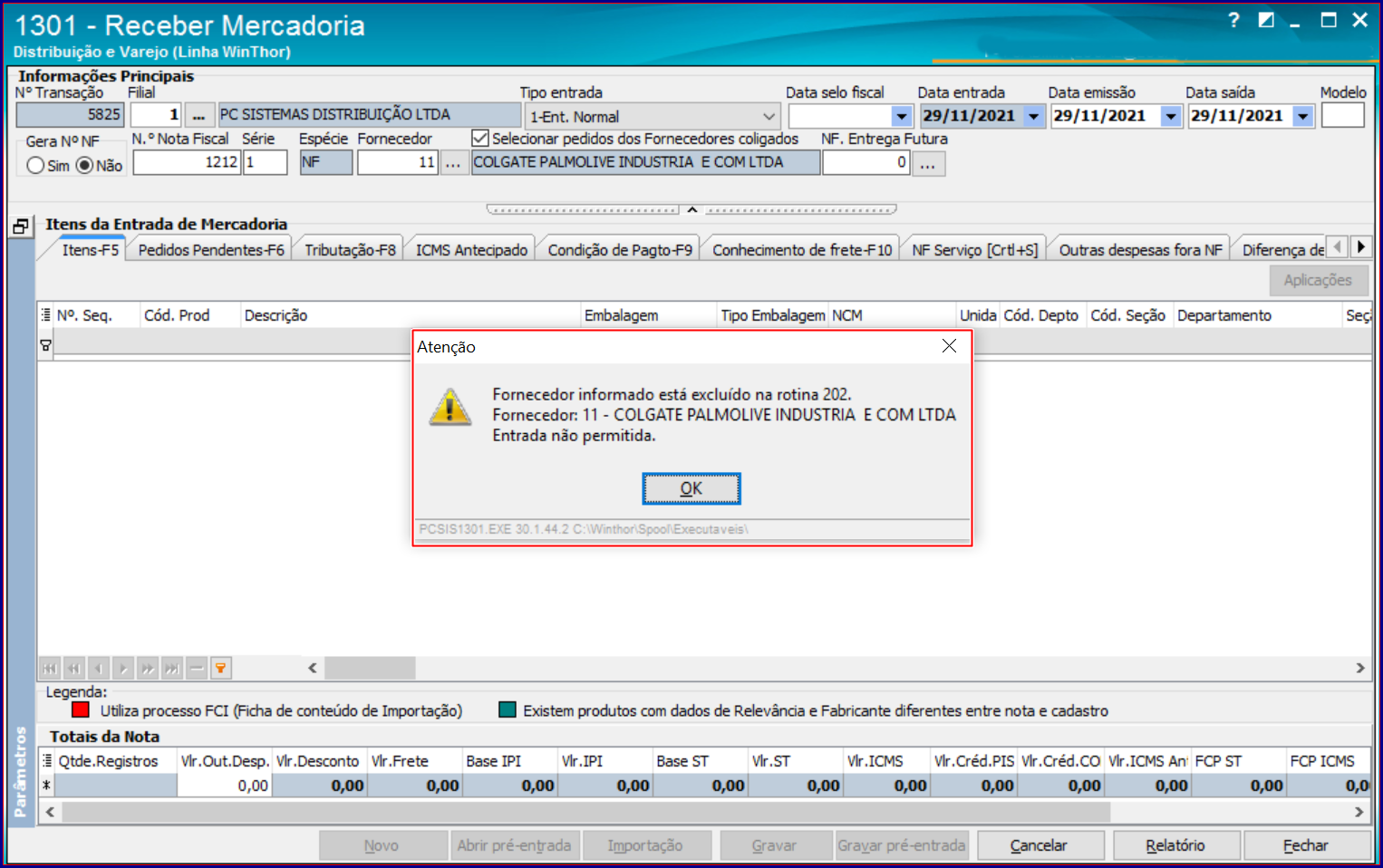Screen dimensions: 1383x868
Task: Click the totals grid column chooser icon
Action: [46, 761]
